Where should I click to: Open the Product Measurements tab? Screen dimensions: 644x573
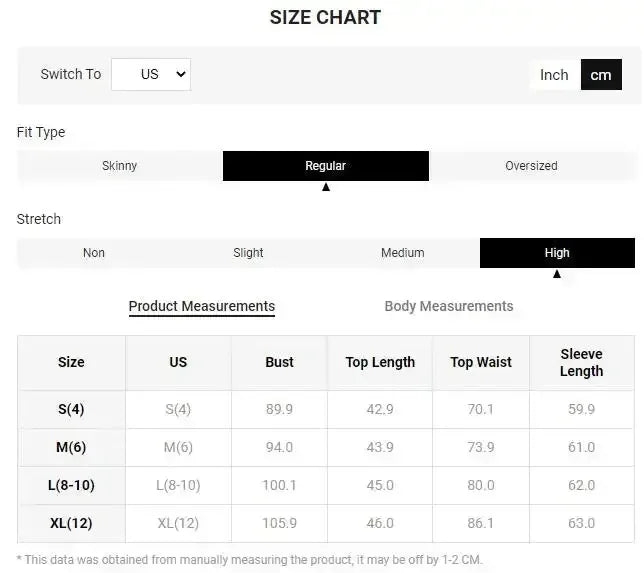[x=202, y=306]
